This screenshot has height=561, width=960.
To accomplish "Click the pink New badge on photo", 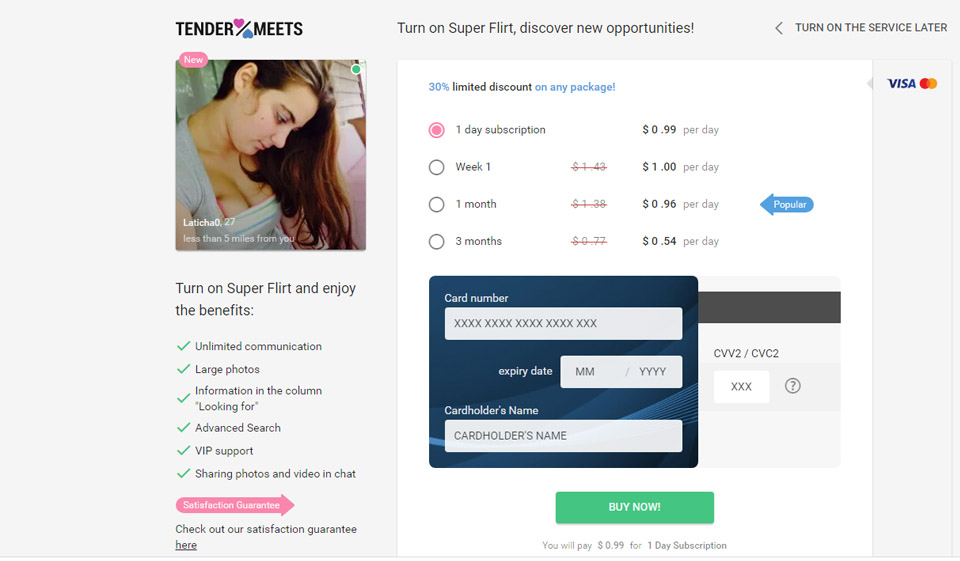I will (193, 60).
